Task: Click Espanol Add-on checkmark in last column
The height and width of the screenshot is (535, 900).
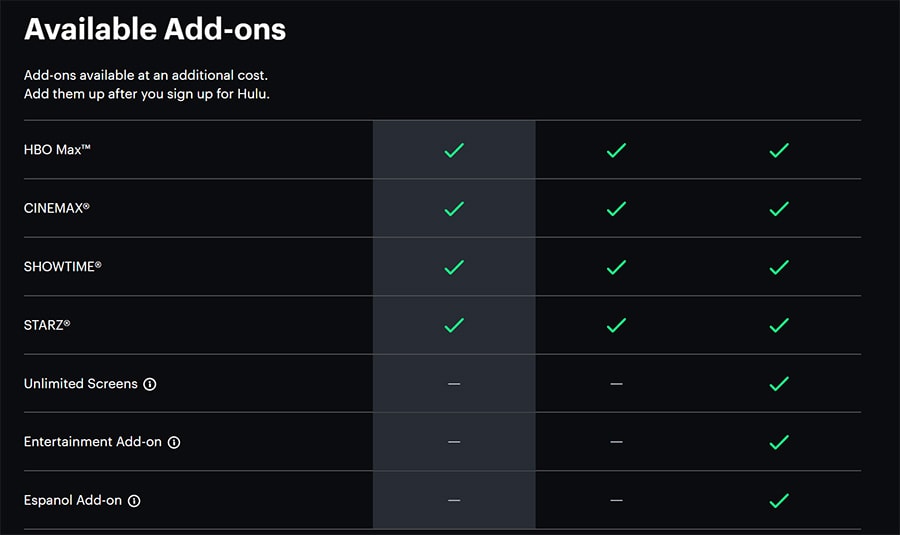Action: tap(779, 501)
